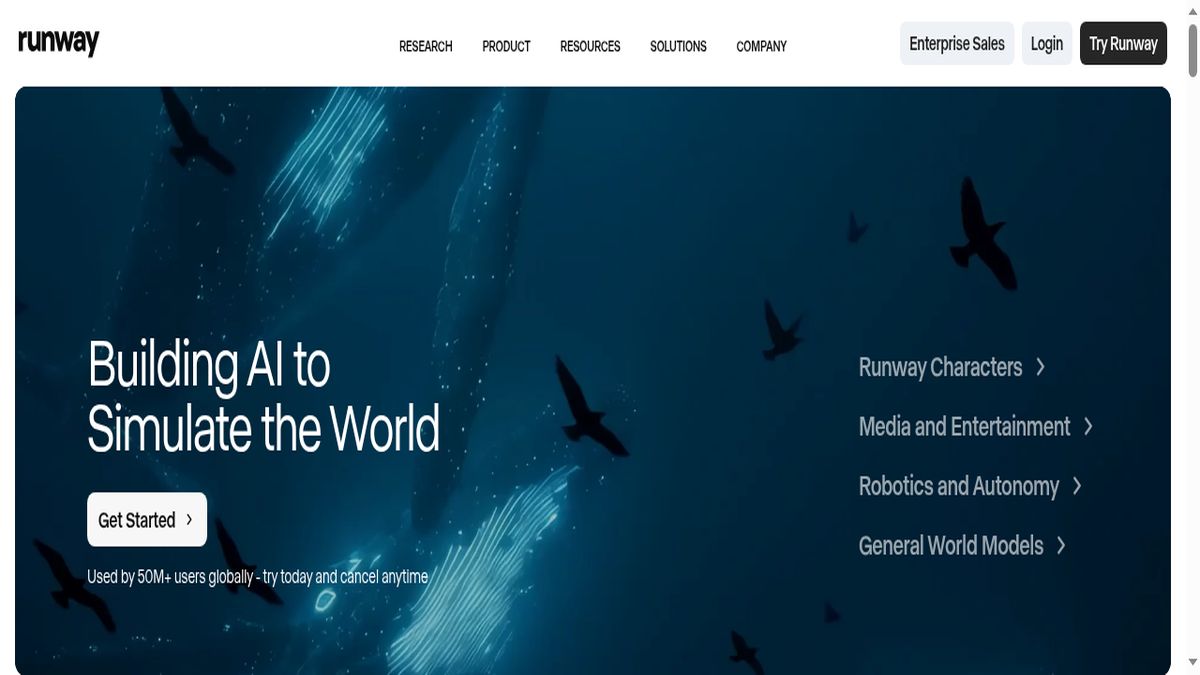1200x675 pixels.
Task: Click the Building AI to Simulate the World headline
Action: 264,397
